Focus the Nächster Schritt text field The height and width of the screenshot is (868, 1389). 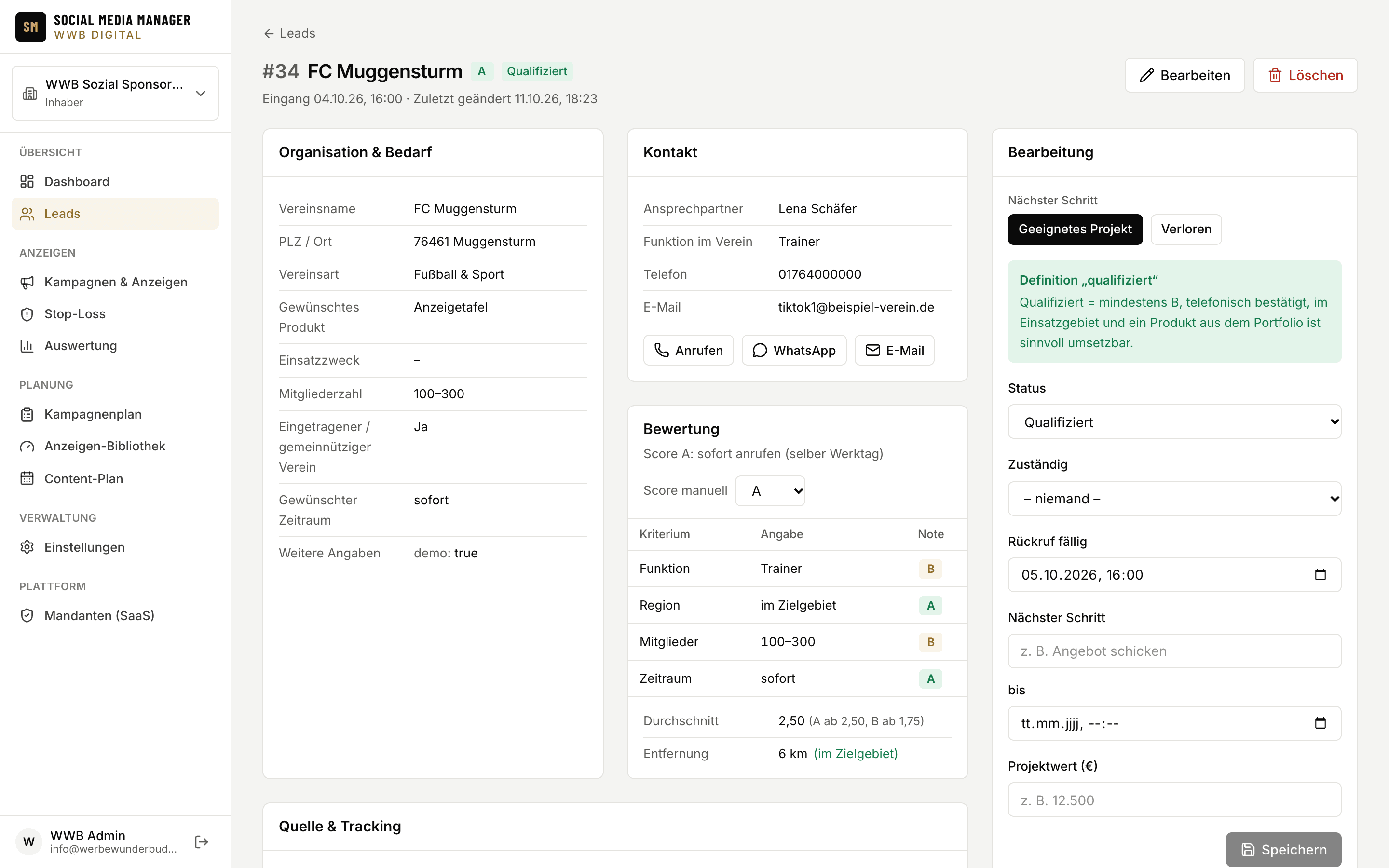point(1174,651)
